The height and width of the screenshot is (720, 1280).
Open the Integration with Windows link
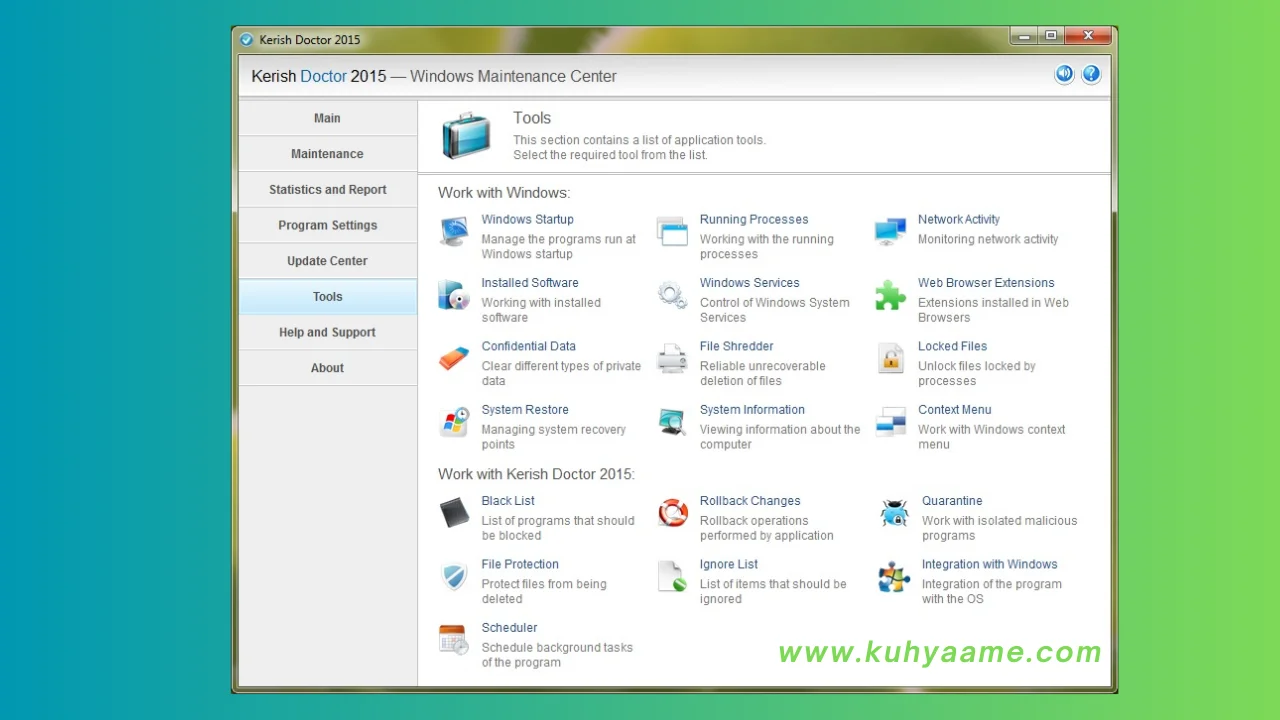coord(989,565)
